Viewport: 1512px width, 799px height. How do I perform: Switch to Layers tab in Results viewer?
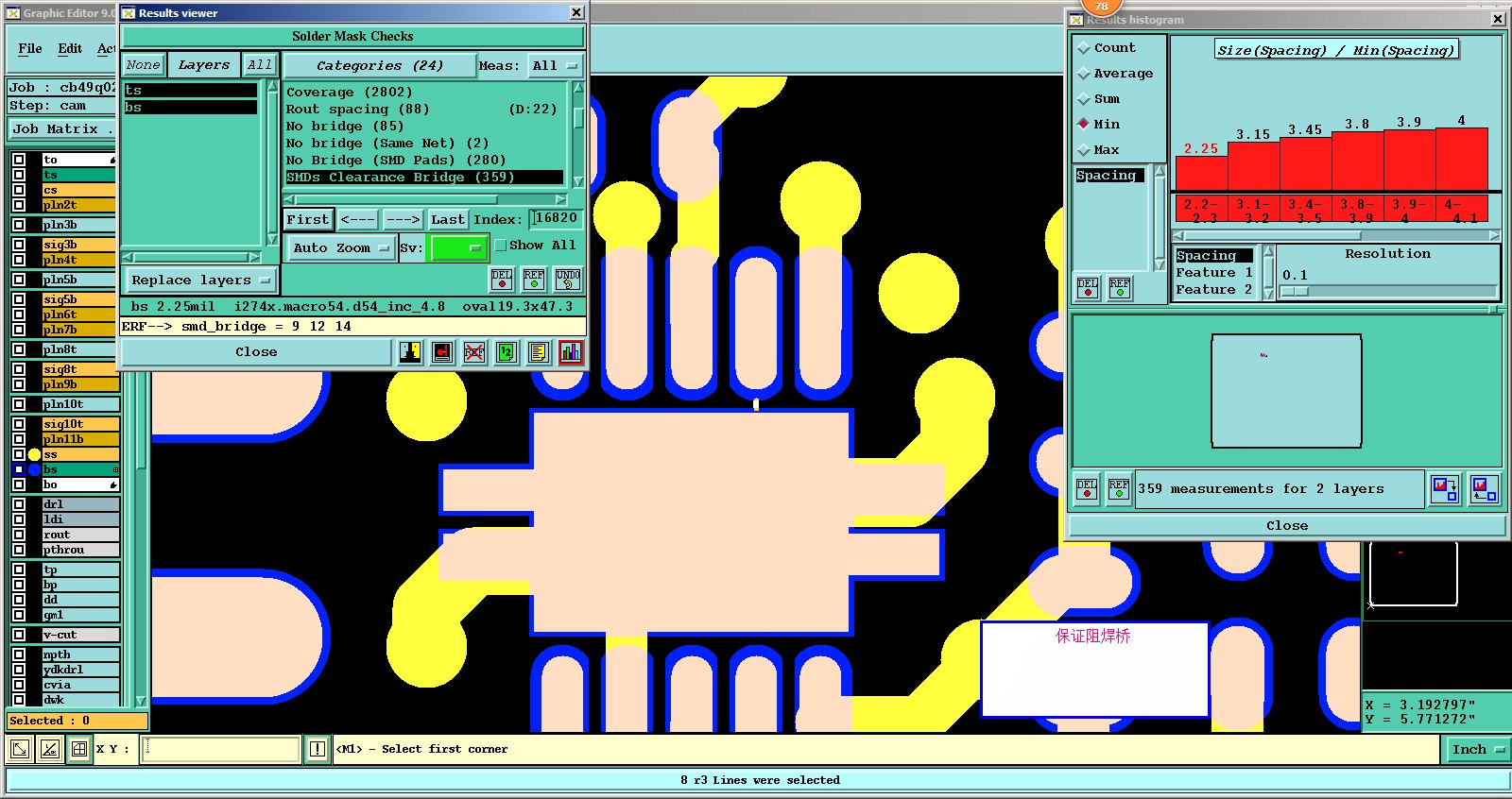(204, 65)
